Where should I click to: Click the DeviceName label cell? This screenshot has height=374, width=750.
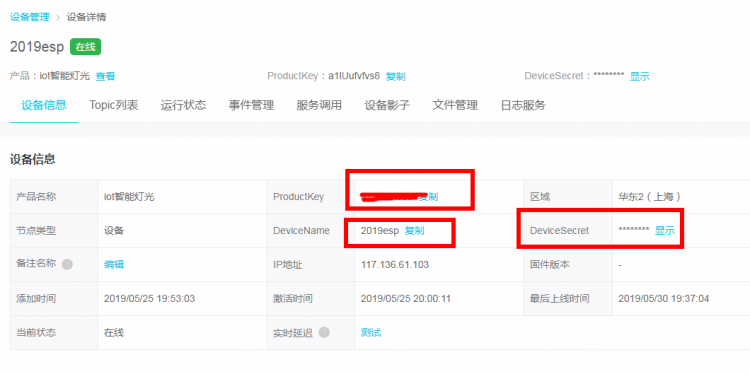tap(311, 231)
